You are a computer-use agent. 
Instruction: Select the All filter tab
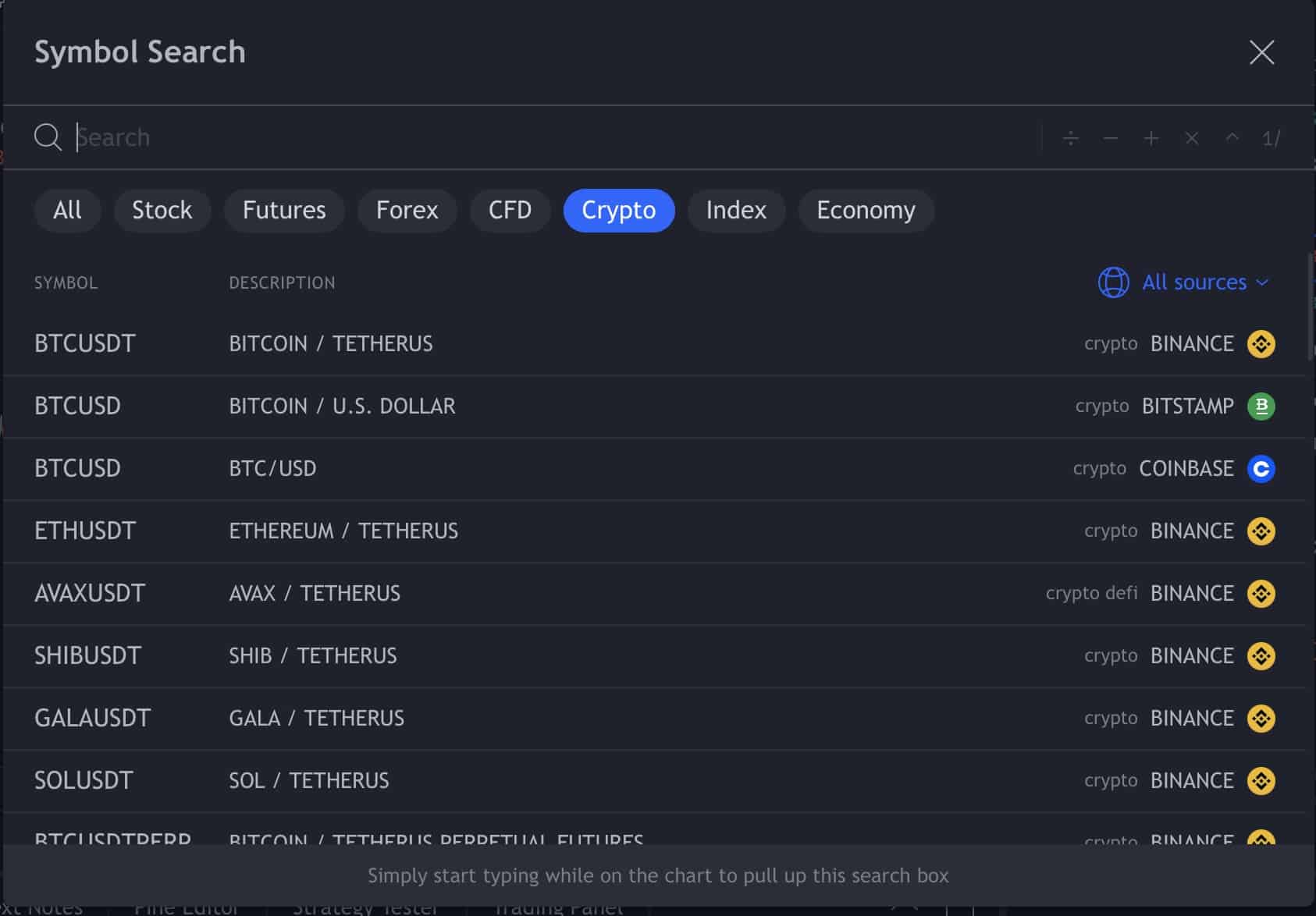tap(67, 210)
